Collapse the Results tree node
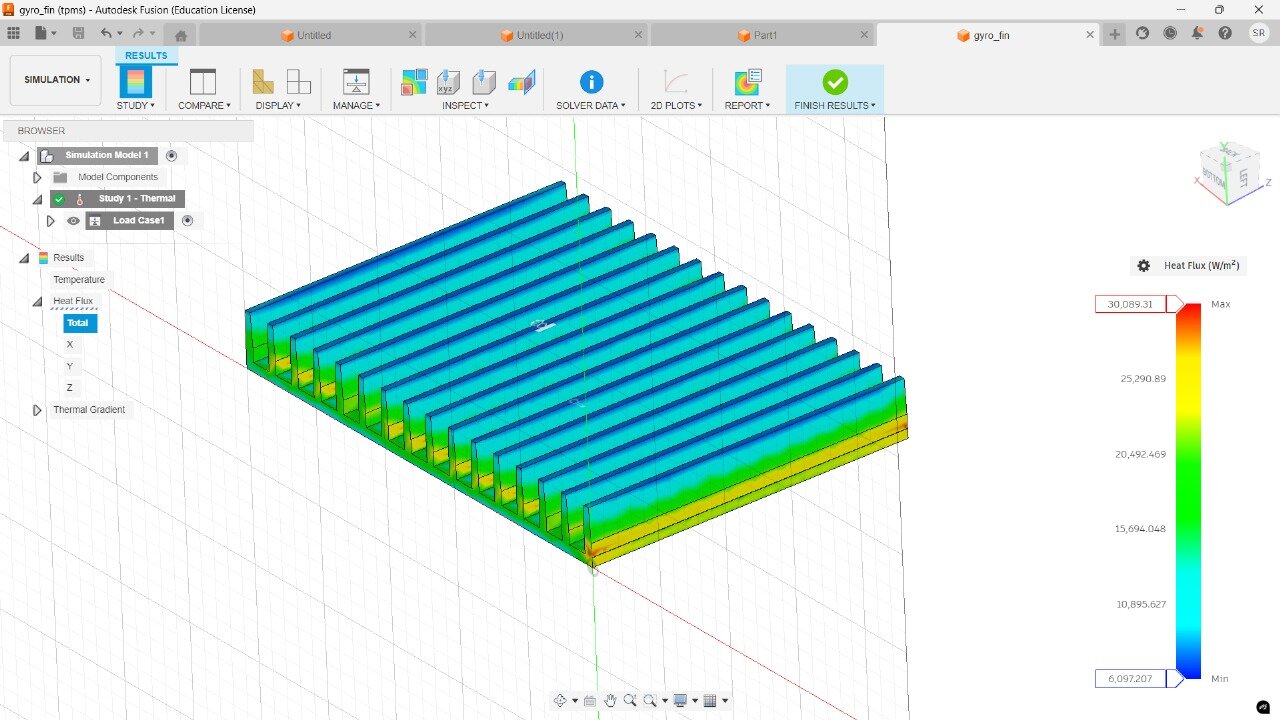 (x=24, y=258)
